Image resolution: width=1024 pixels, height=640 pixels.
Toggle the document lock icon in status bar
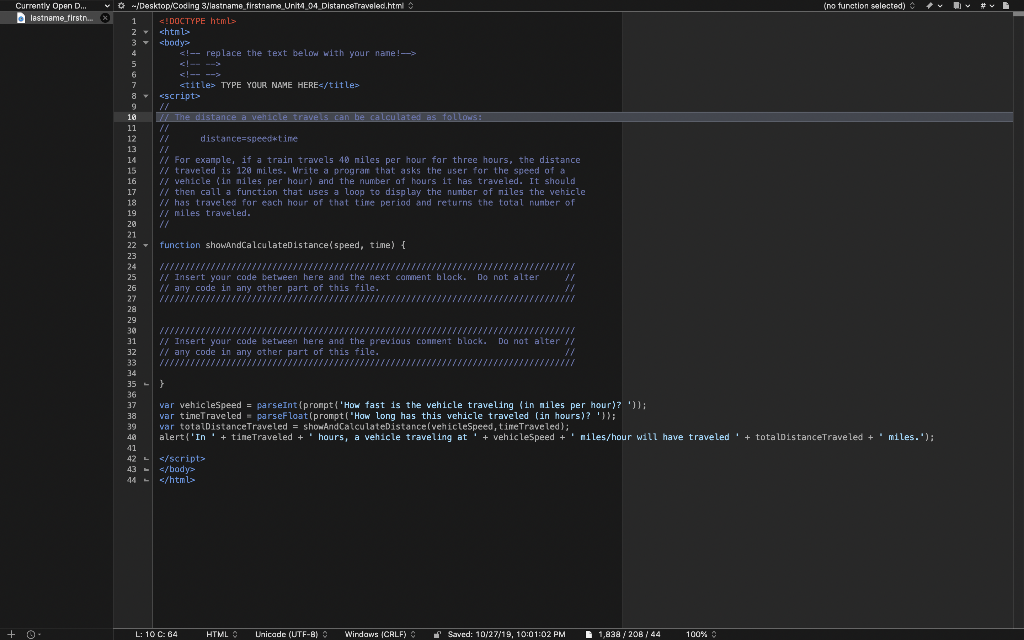point(437,634)
